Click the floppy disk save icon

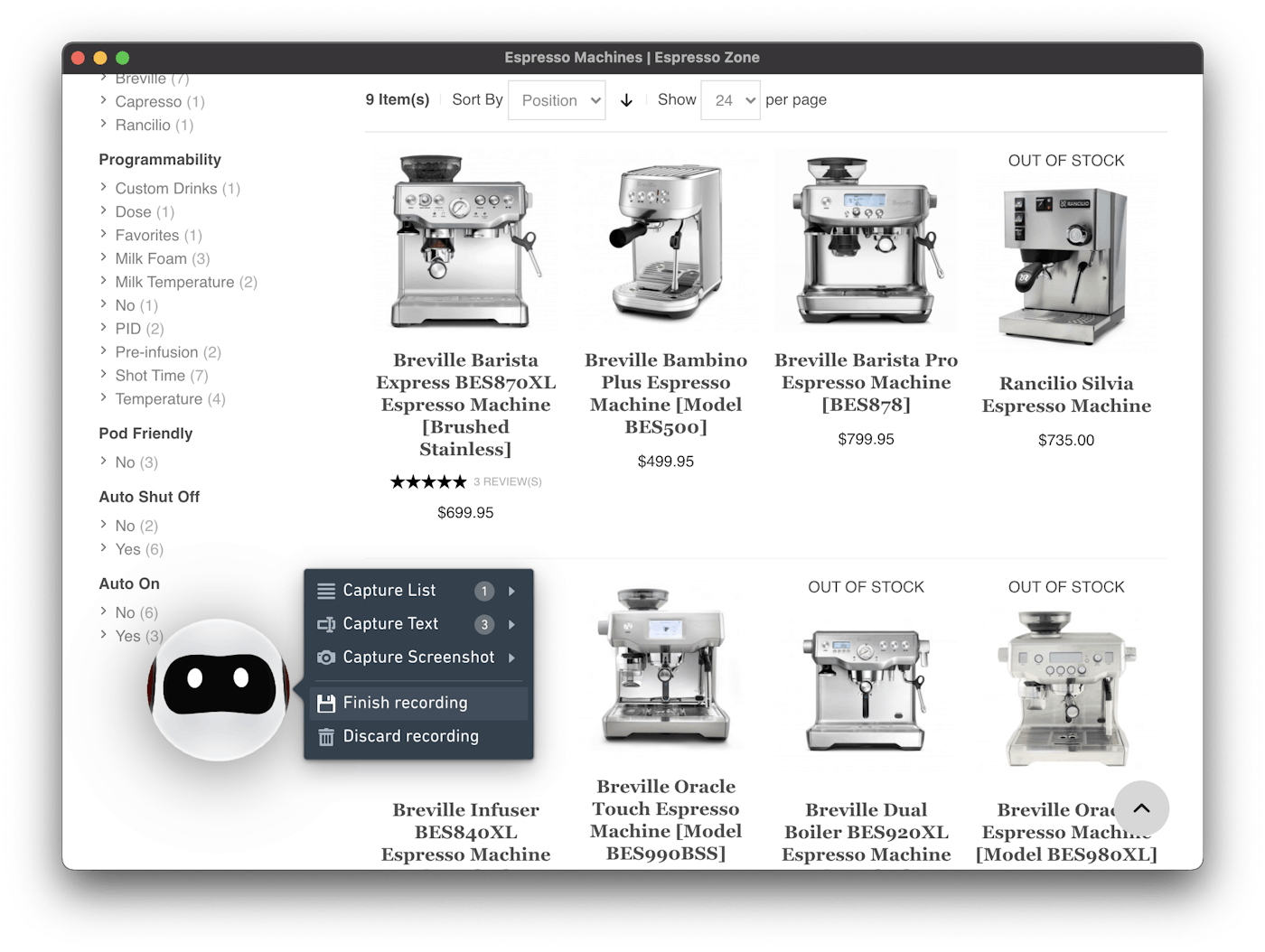(x=326, y=703)
